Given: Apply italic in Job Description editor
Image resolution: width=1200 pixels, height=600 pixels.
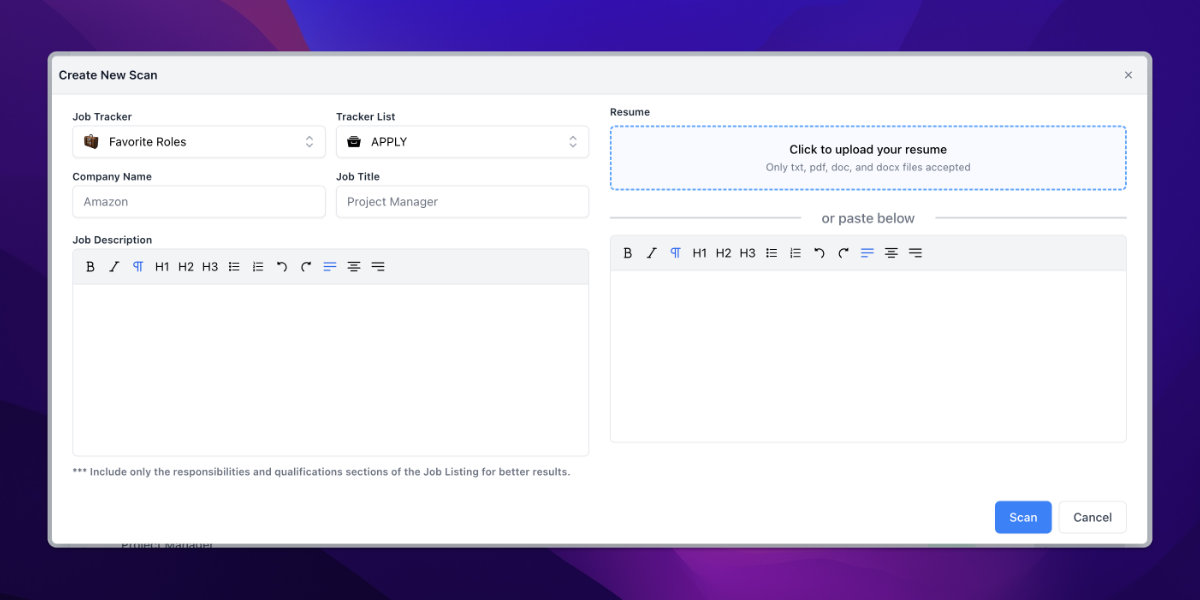Looking at the screenshot, I should (x=114, y=267).
